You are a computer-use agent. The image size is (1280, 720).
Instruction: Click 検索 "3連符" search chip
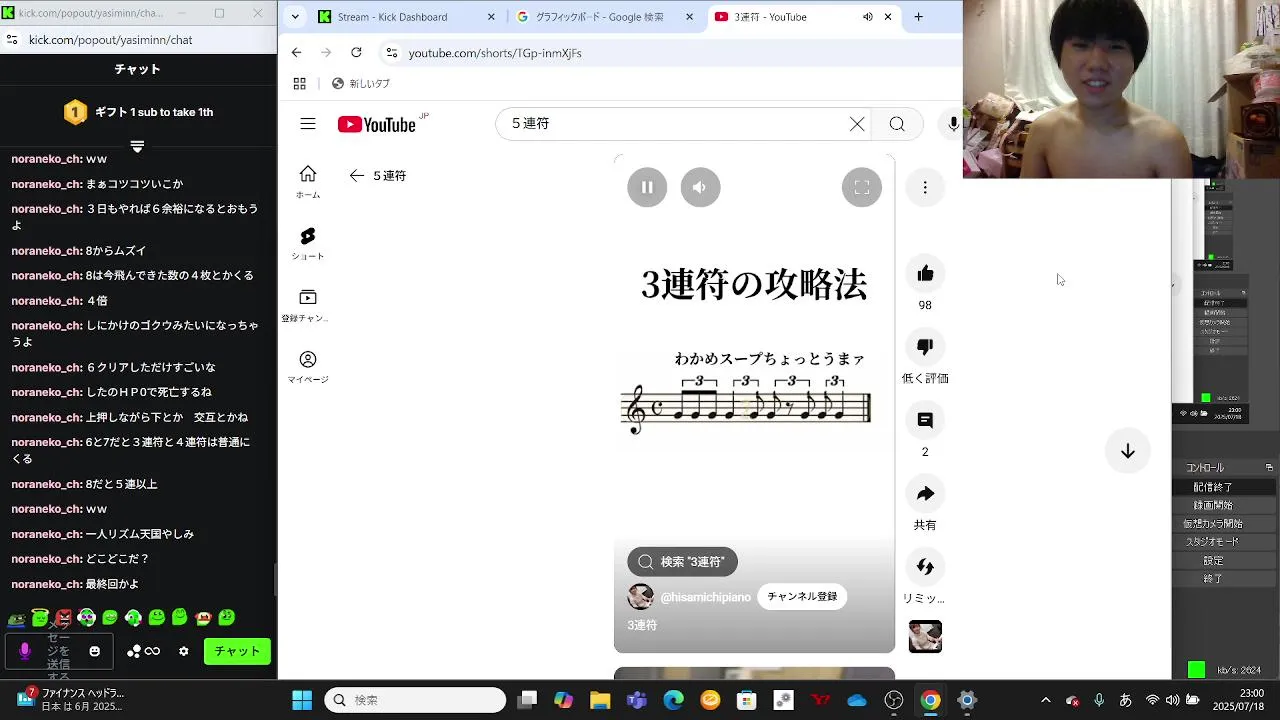(x=682, y=562)
